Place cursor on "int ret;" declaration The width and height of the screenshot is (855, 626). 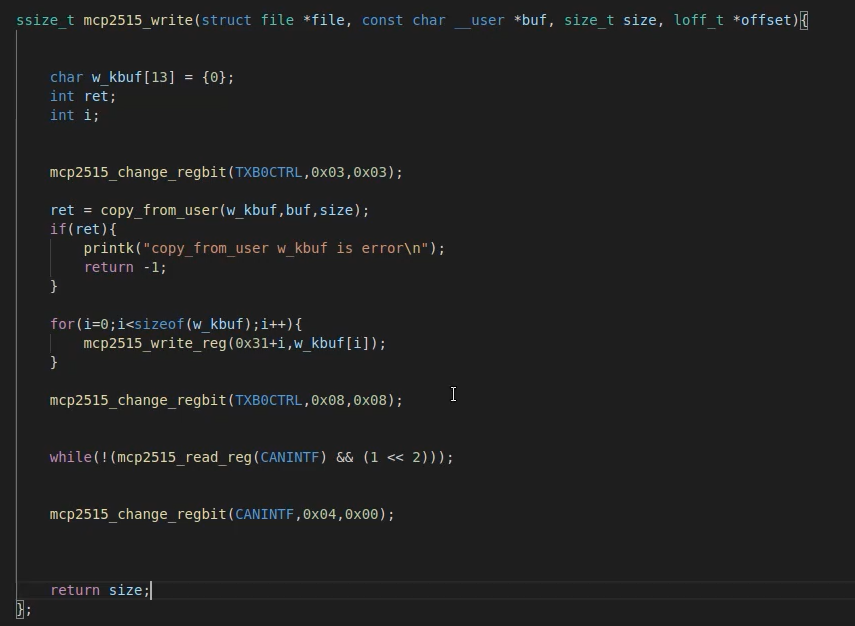[83, 97]
